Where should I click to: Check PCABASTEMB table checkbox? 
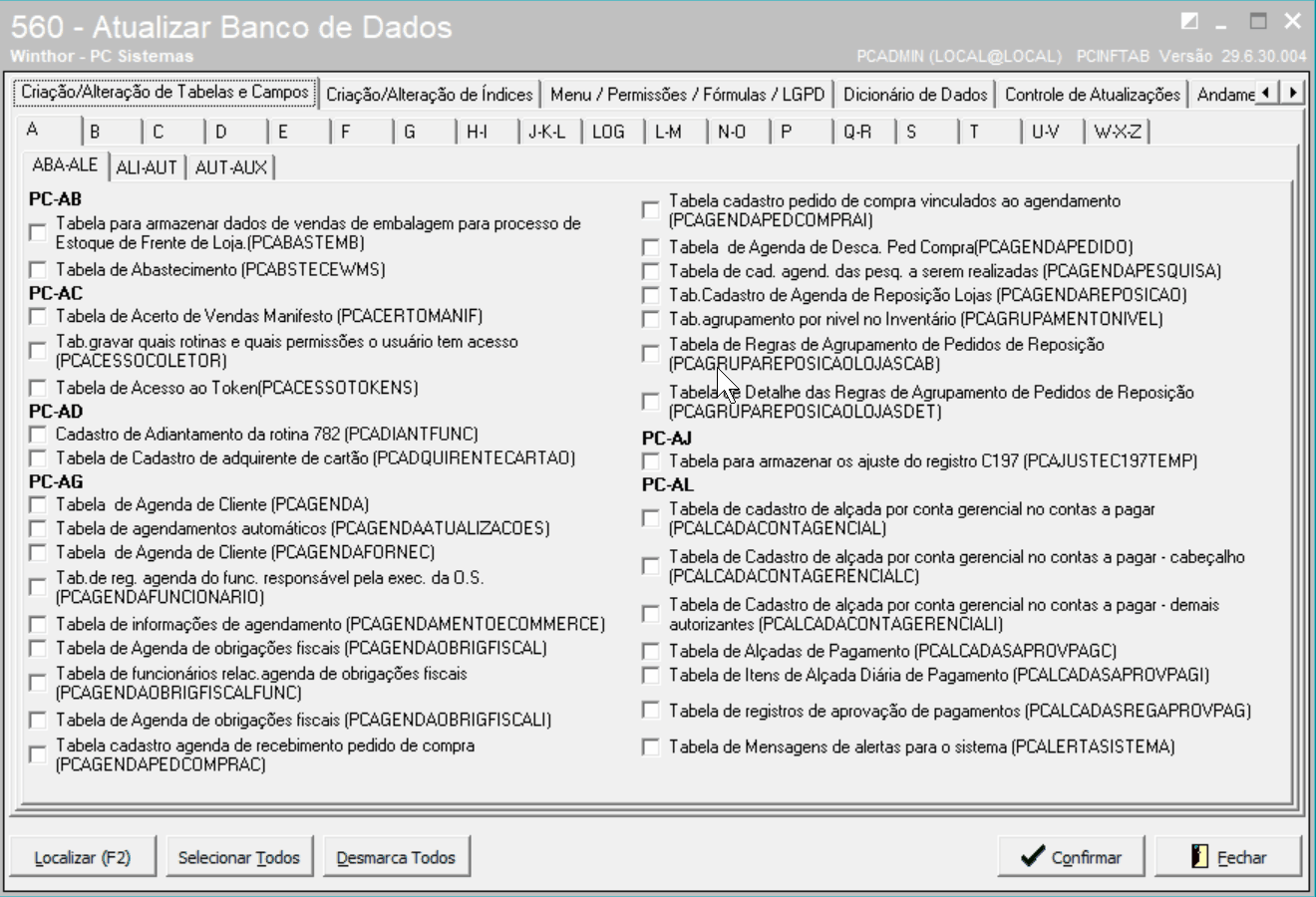(38, 233)
